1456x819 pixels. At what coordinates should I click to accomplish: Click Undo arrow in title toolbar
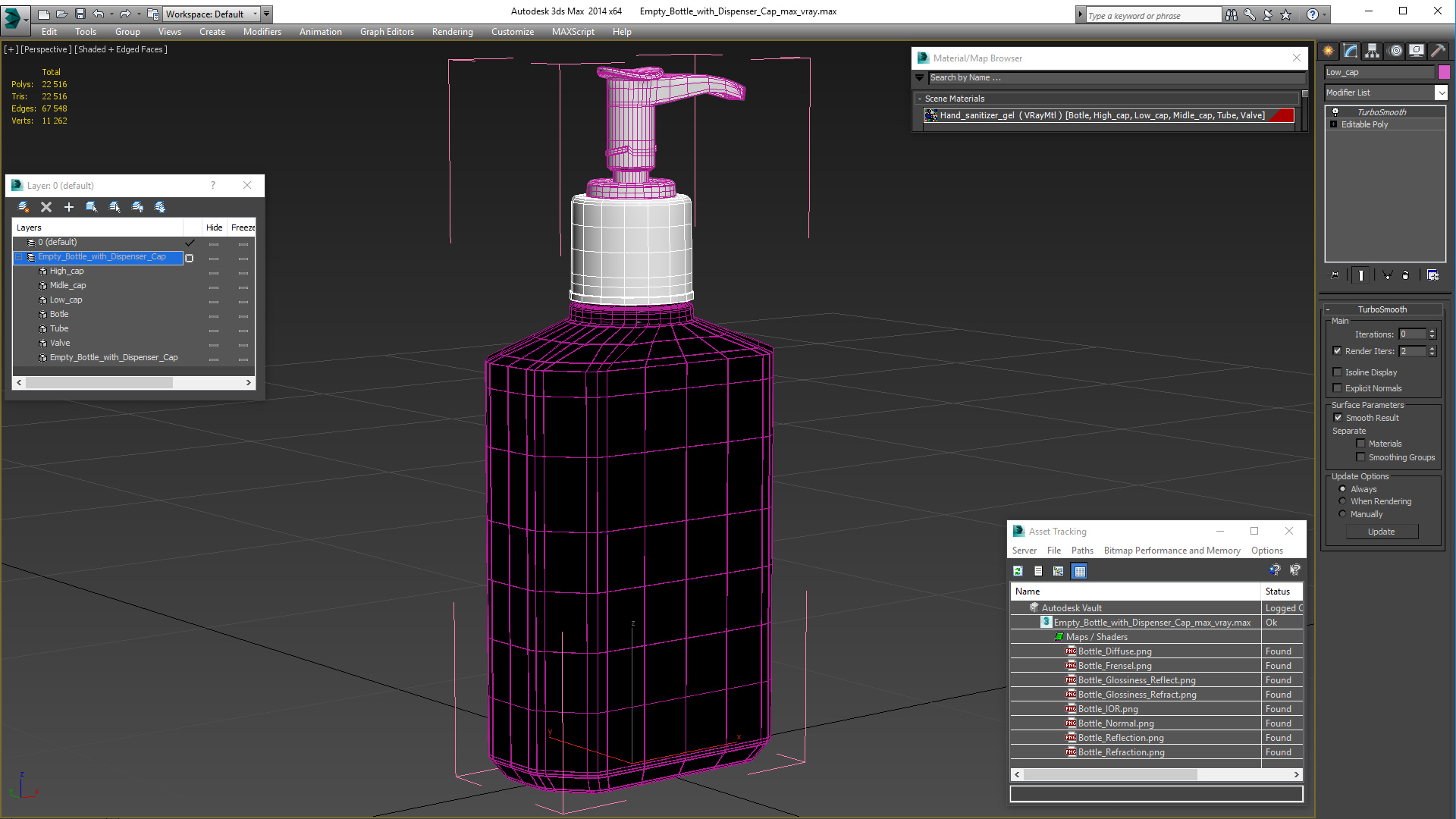click(98, 14)
